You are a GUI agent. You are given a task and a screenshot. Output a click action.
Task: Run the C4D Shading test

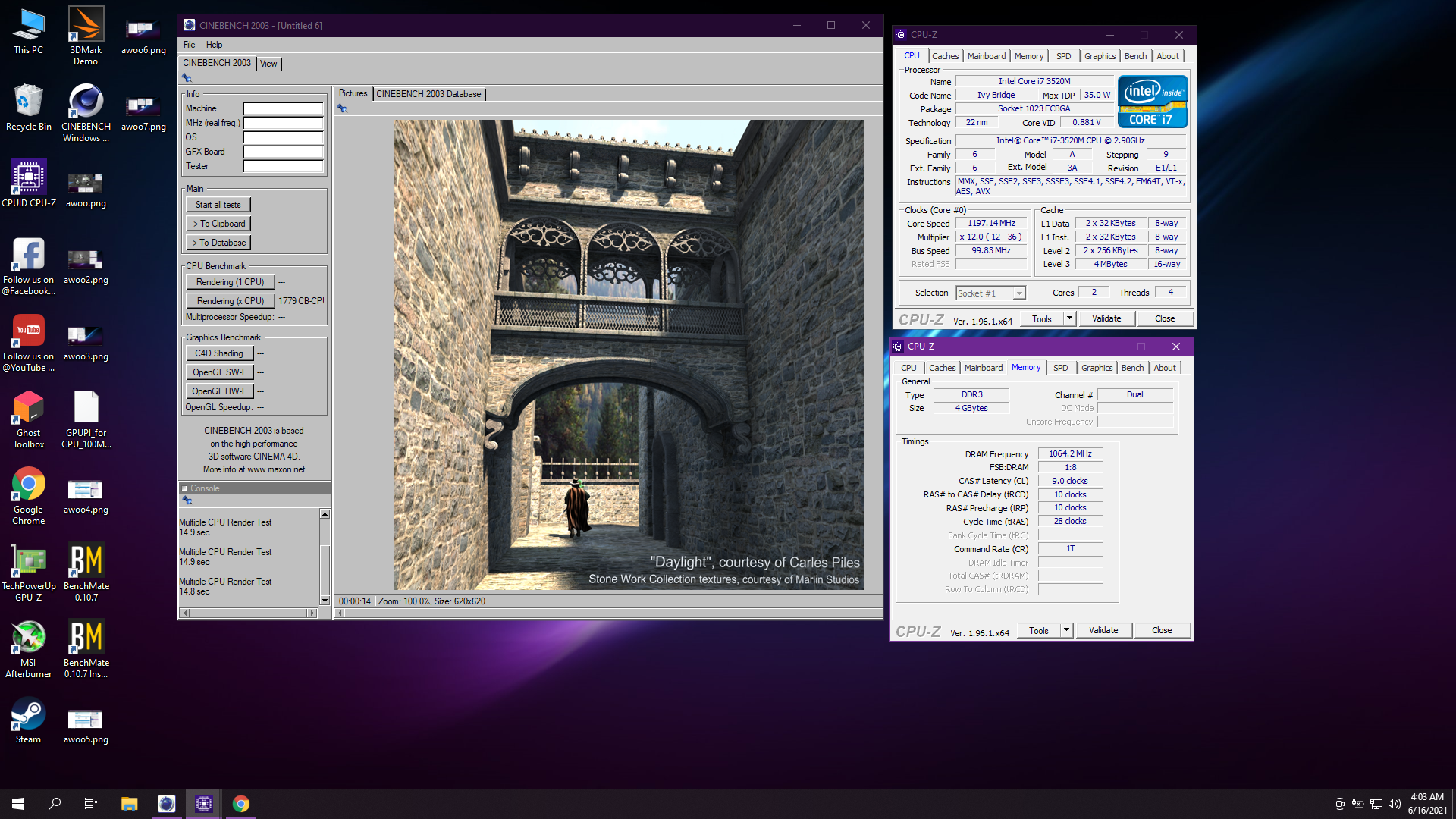pyautogui.click(x=219, y=353)
